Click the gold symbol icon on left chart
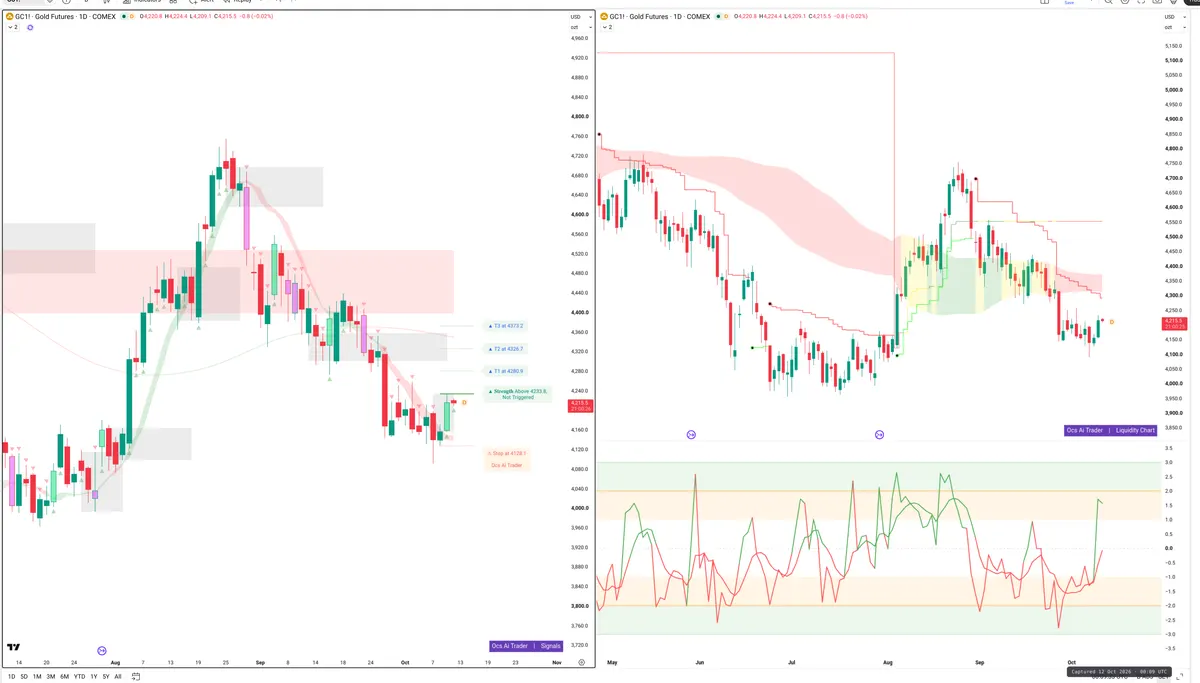The height and width of the screenshot is (683, 1200). 10,16
